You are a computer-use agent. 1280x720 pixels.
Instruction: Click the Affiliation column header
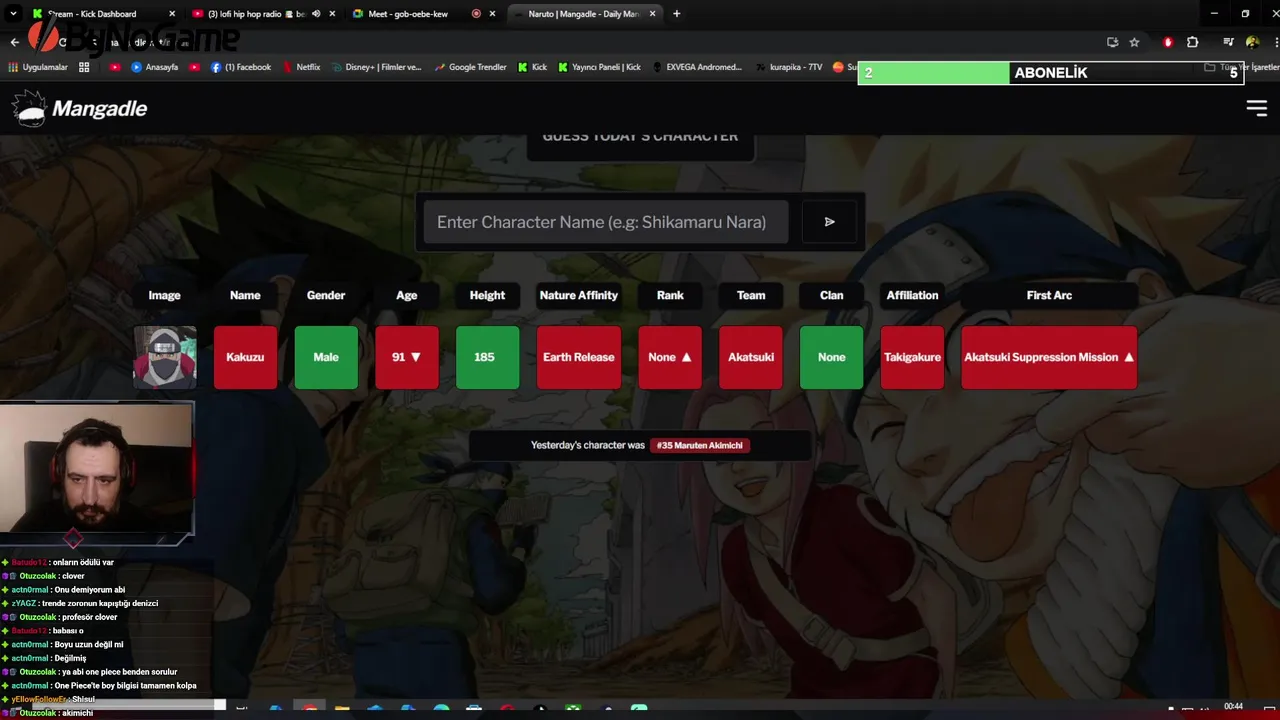point(912,295)
